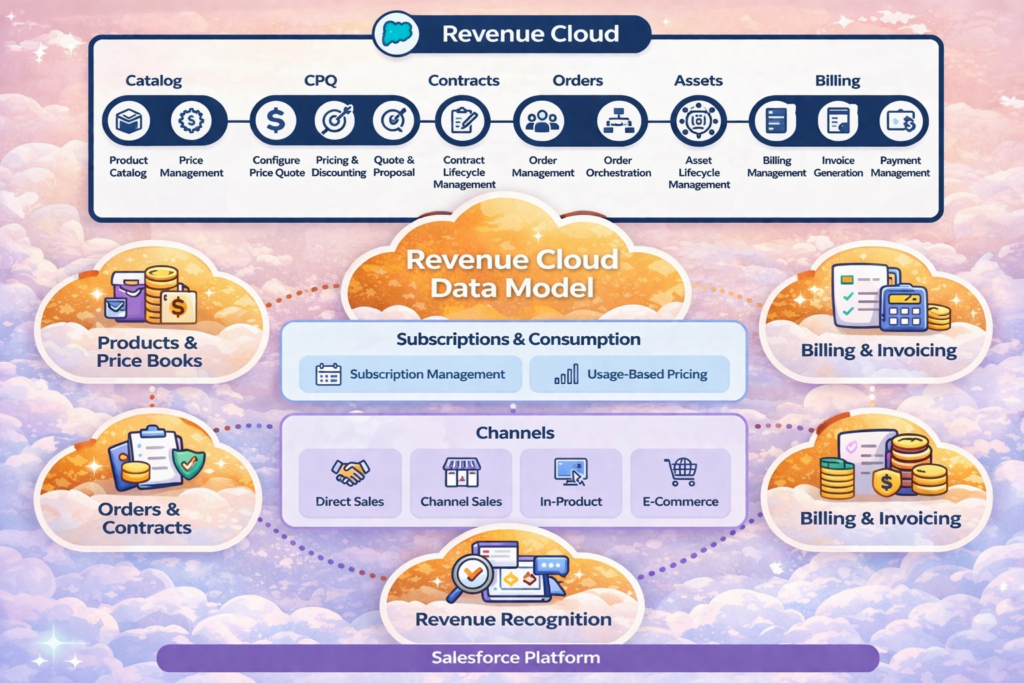The height and width of the screenshot is (683, 1024).
Task: Click the Revenue Cloud logo at the top
Action: click(x=397, y=33)
